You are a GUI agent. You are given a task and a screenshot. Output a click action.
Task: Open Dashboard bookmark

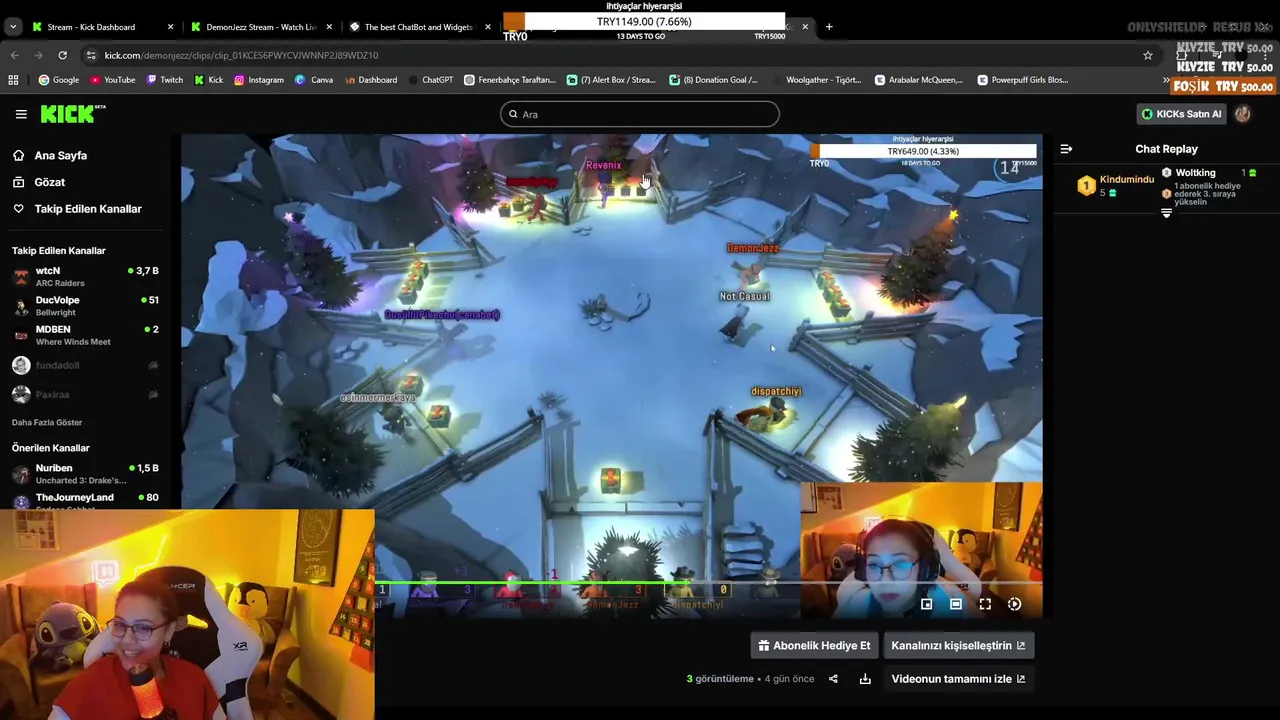click(370, 80)
